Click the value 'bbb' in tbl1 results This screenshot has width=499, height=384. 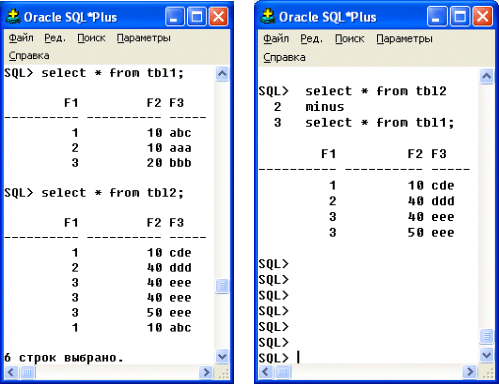pos(180,163)
